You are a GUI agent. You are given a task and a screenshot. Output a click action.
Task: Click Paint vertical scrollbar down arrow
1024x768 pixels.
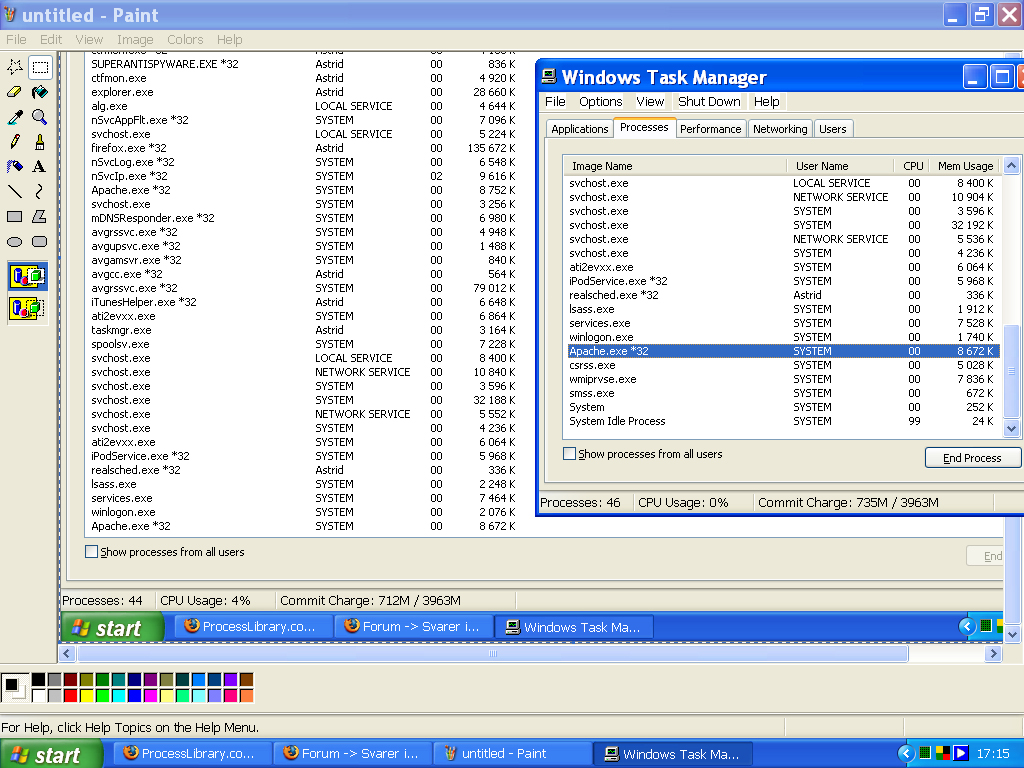[x=1012, y=634]
